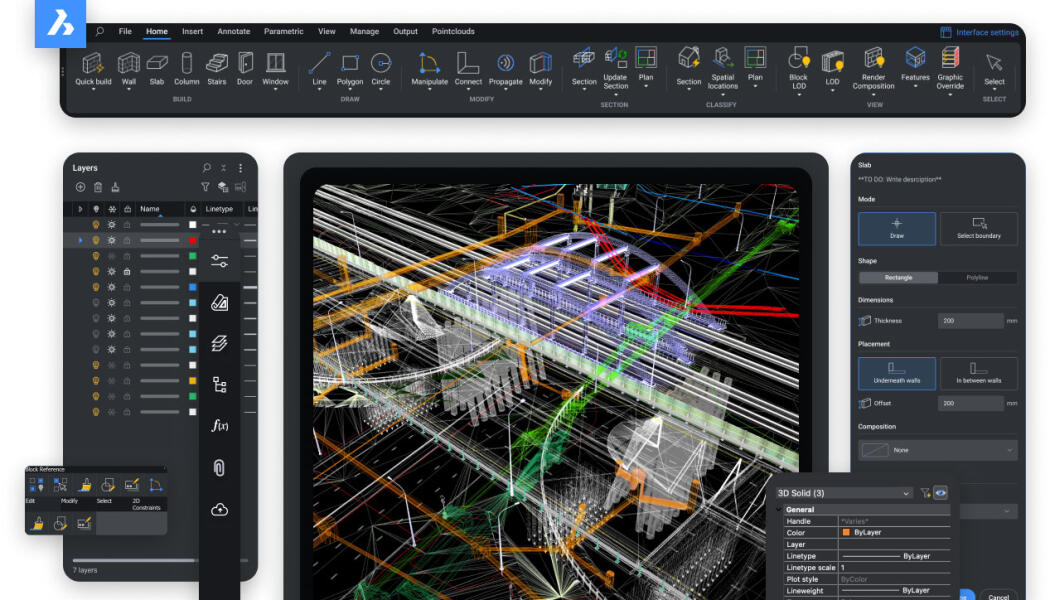The height and width of the screenshot is (600, 1050).
Task: Open the structure tree side panel icon
Action: (x=220, y=384)
